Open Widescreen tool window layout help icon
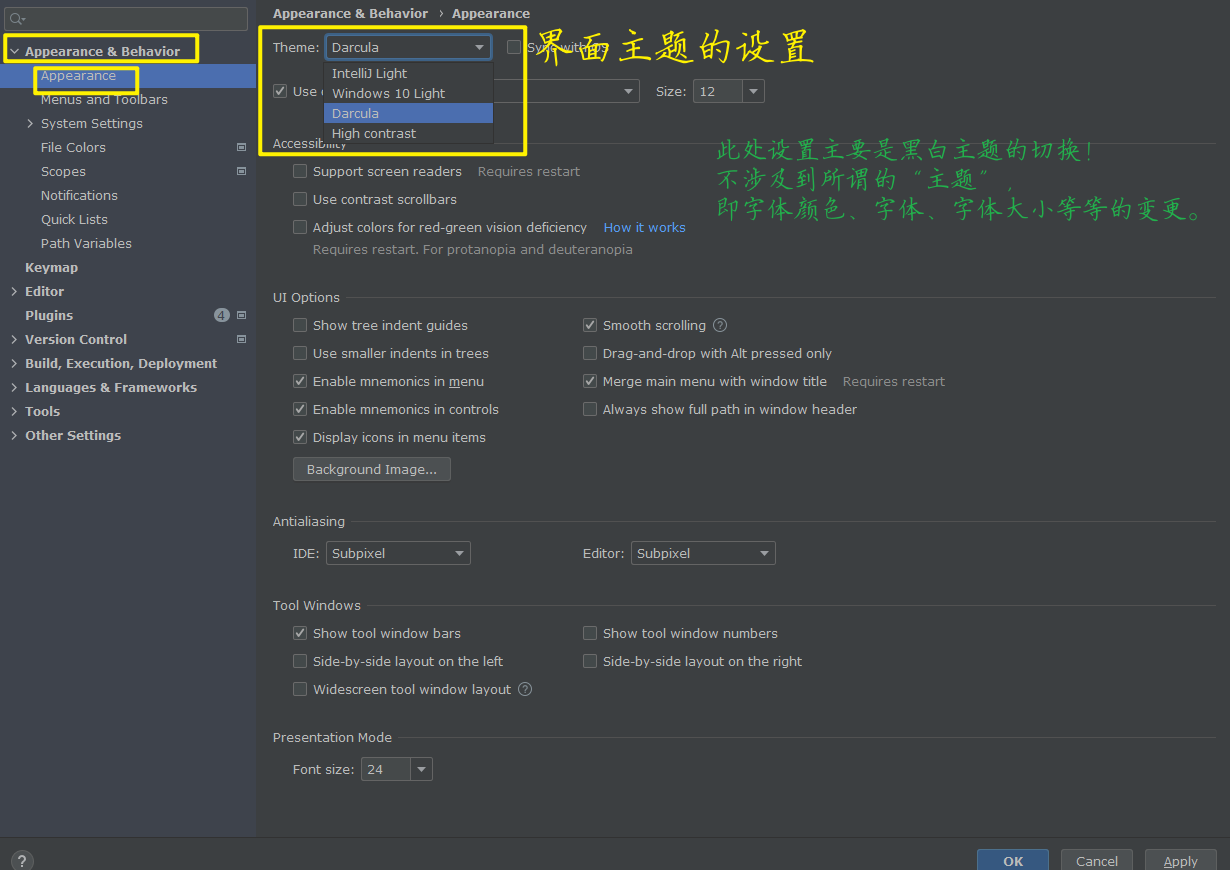Image resolution: width=1230 pixels, height=870 pixels. pos(525,689)
